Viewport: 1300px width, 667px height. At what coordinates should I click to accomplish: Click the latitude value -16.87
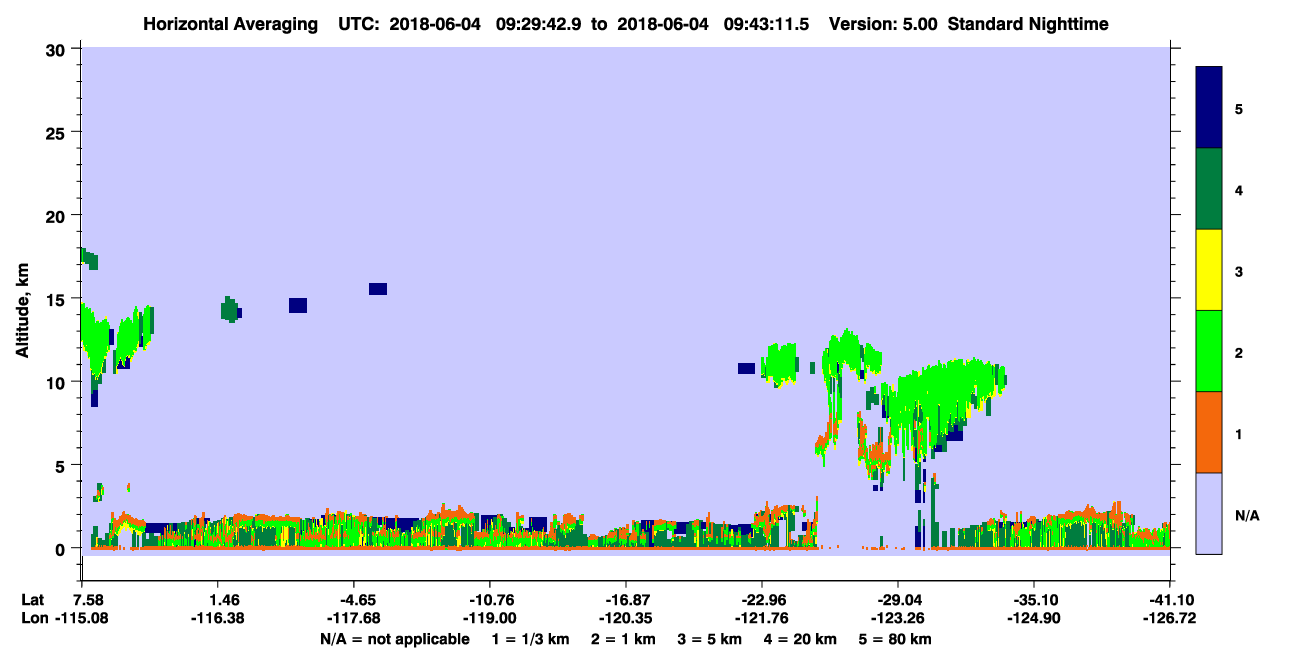[x=625, y=600]
